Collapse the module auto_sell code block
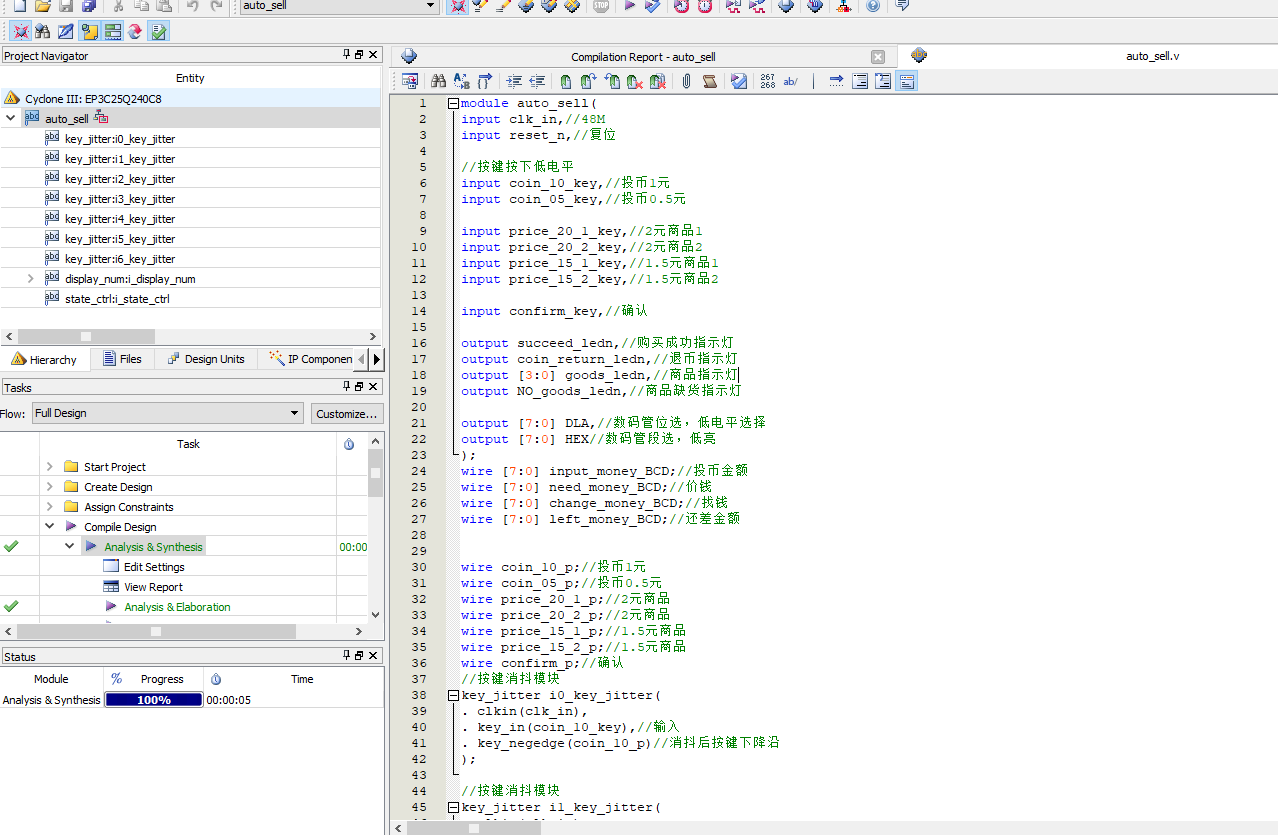This screenshot has width=1278, height=835. (454, 103)
